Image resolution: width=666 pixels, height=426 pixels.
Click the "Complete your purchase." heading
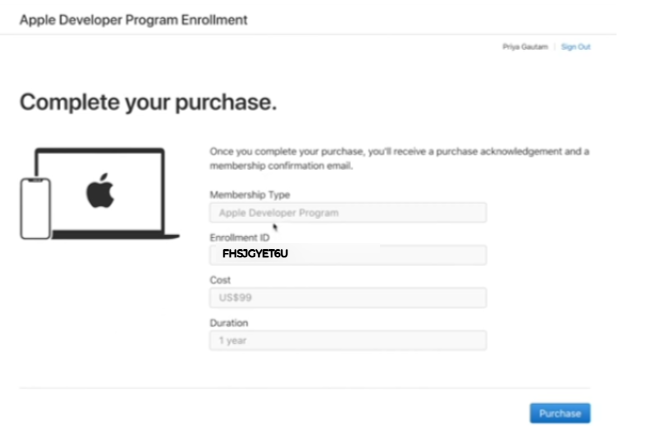pyautogui.click(x=148, y=102)
